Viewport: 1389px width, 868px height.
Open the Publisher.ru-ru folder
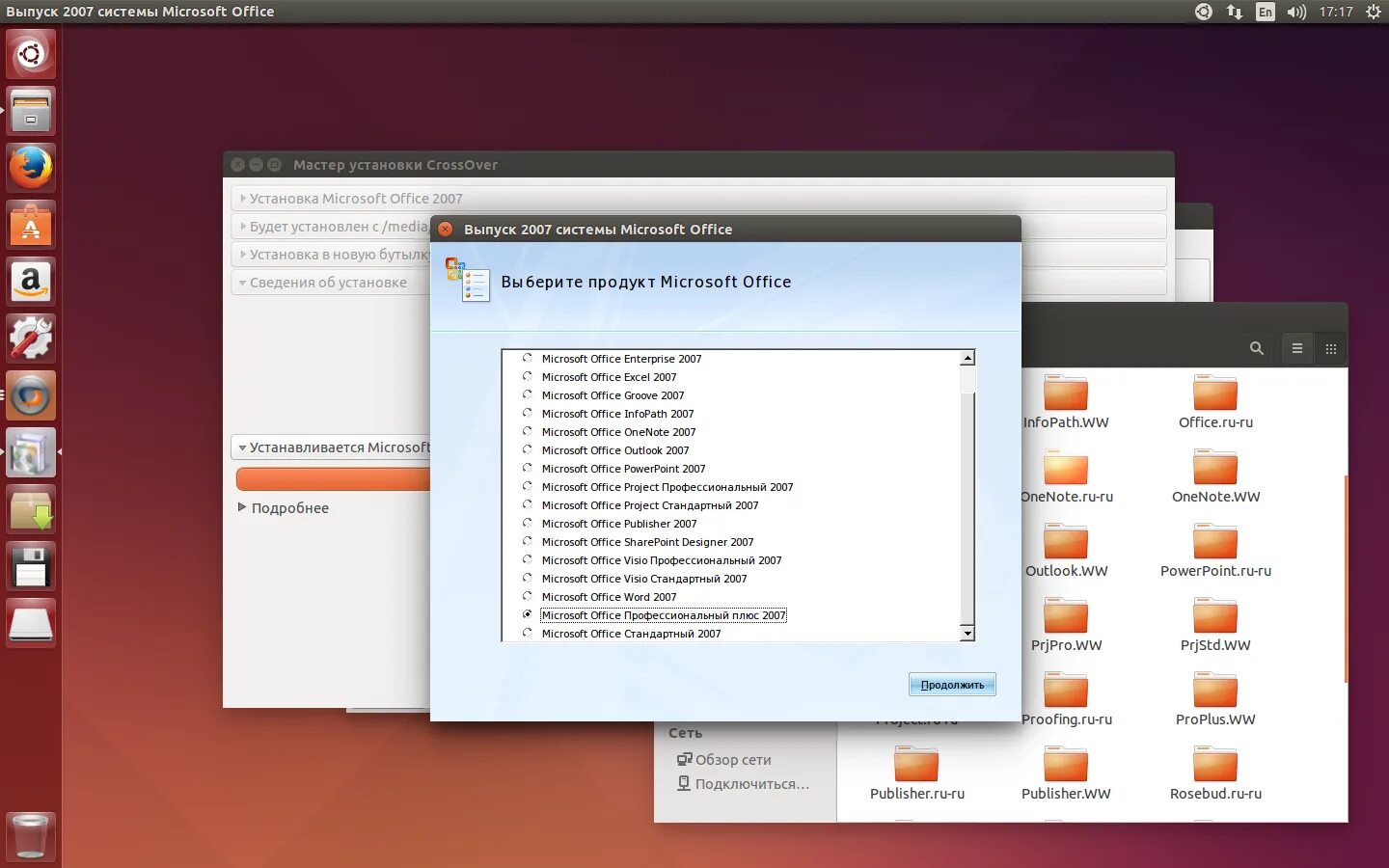[916, 773]
